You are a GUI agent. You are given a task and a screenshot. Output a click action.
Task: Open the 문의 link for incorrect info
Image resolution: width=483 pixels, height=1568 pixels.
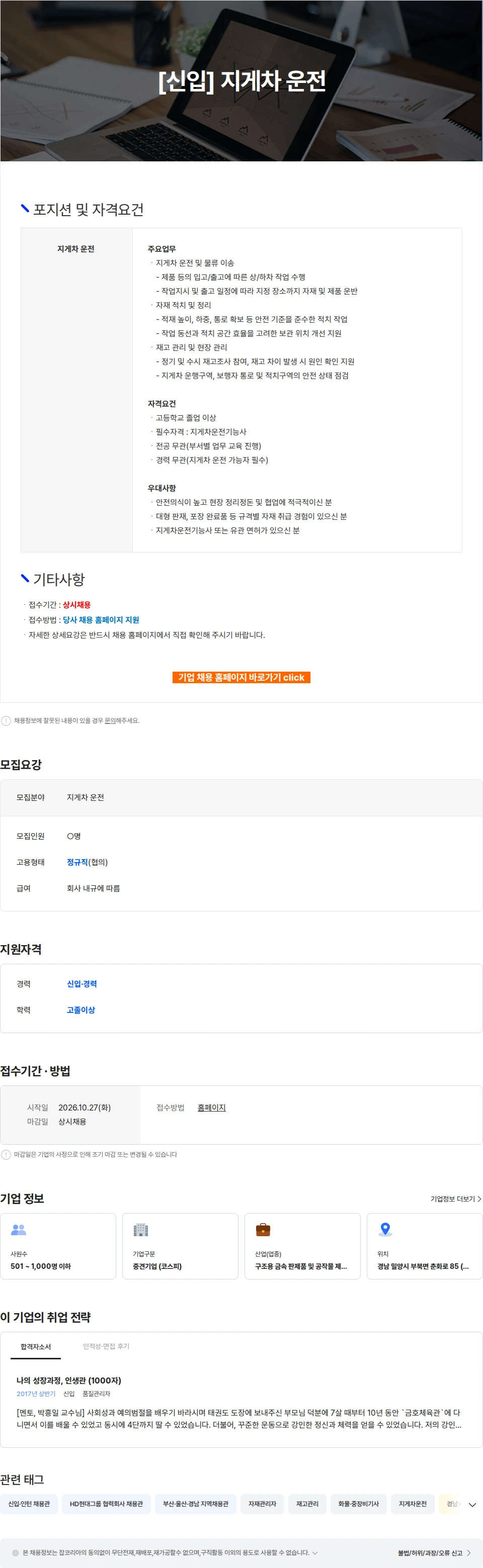110,721
